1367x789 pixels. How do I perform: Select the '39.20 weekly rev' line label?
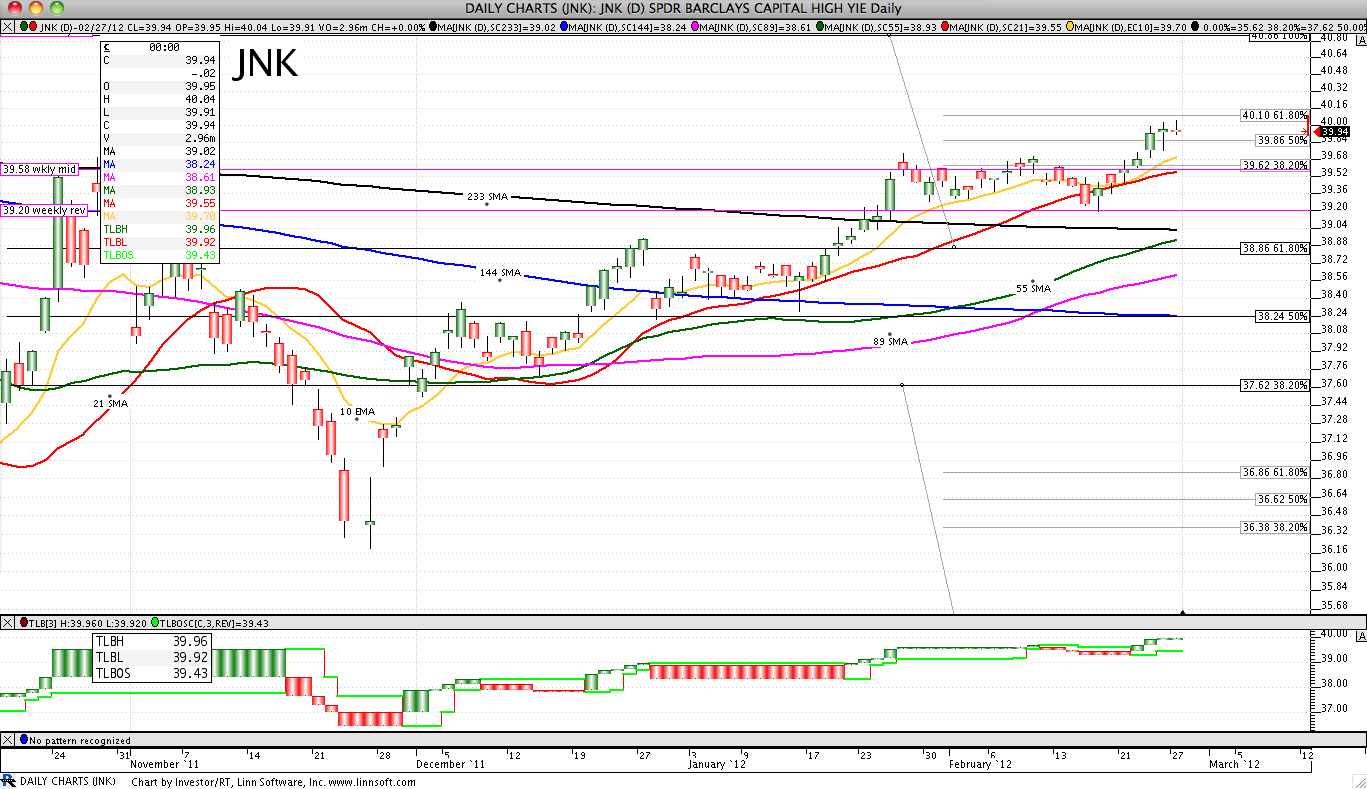point(44,210)
